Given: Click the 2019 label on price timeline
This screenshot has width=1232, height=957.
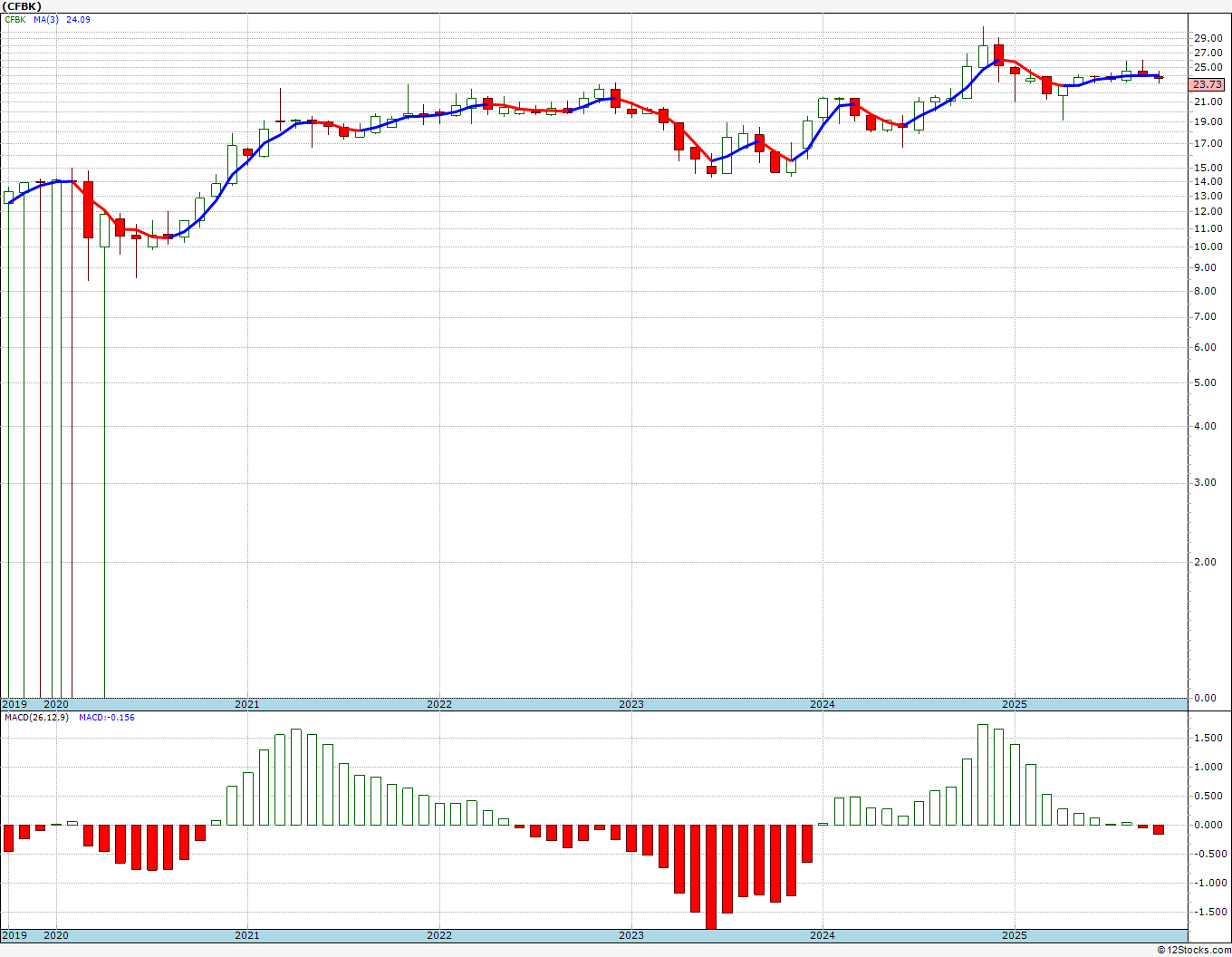Looking at the screenshot, I should (14, 704).
